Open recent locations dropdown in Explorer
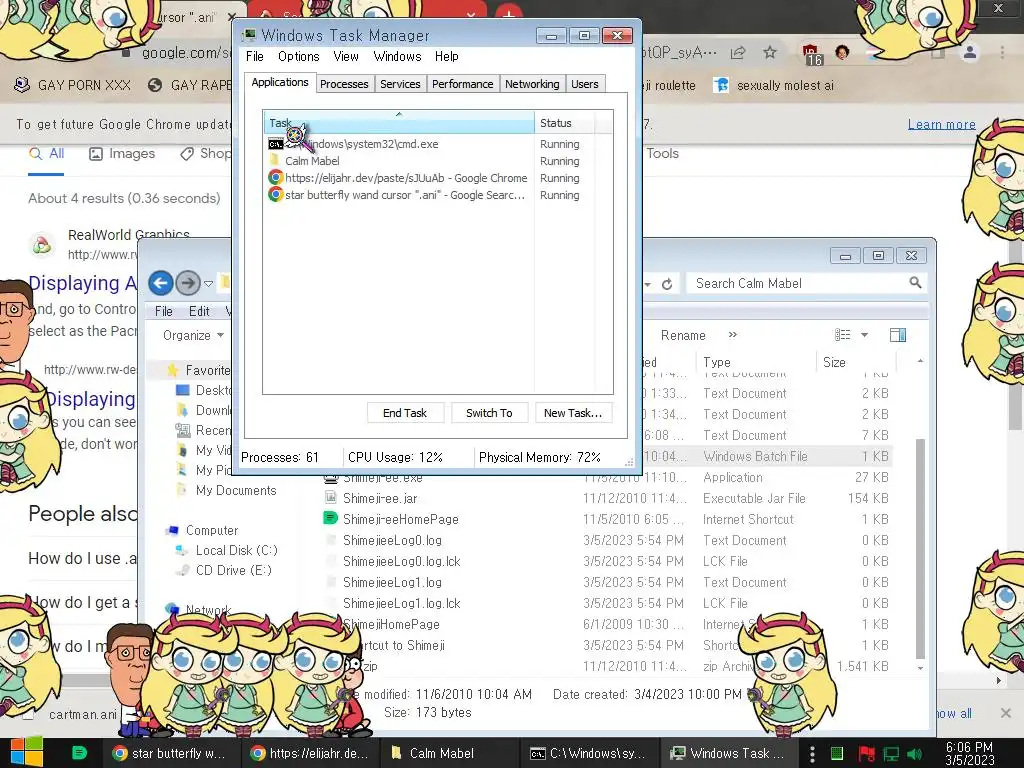 click(x=208, y=284)
